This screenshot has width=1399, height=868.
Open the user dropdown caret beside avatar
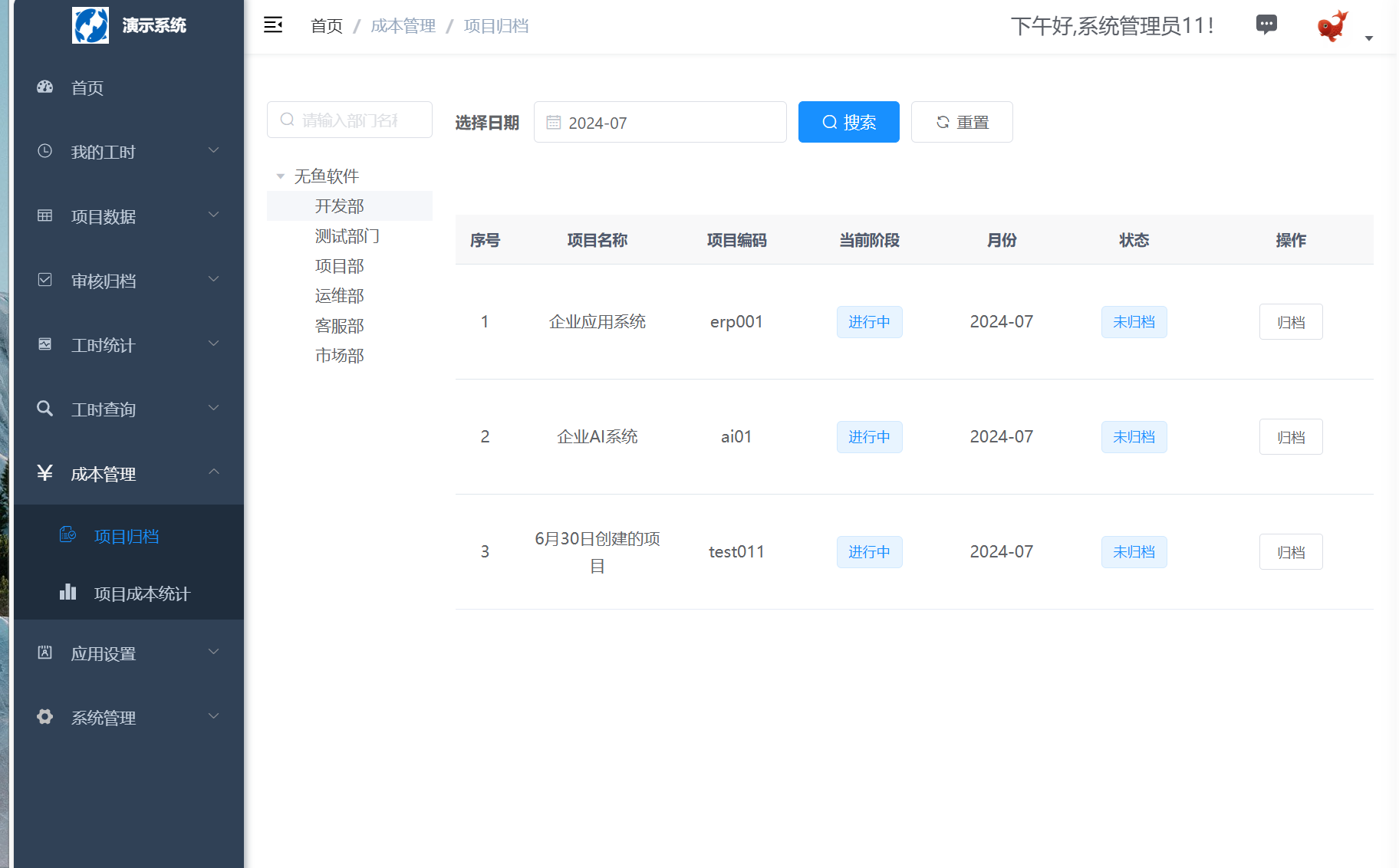pos(1369,38)
